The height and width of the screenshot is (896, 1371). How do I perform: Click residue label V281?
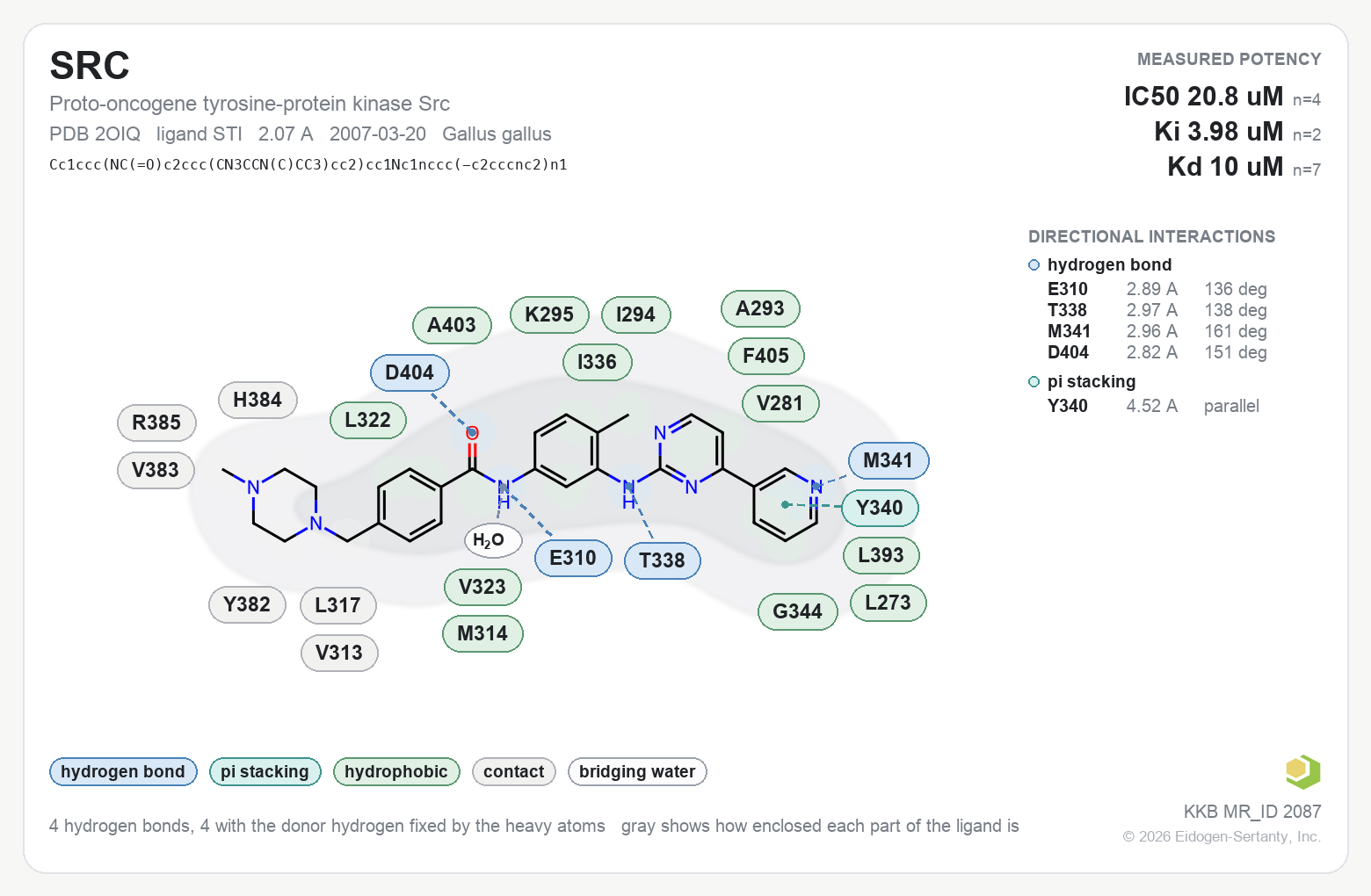(780, 403)
